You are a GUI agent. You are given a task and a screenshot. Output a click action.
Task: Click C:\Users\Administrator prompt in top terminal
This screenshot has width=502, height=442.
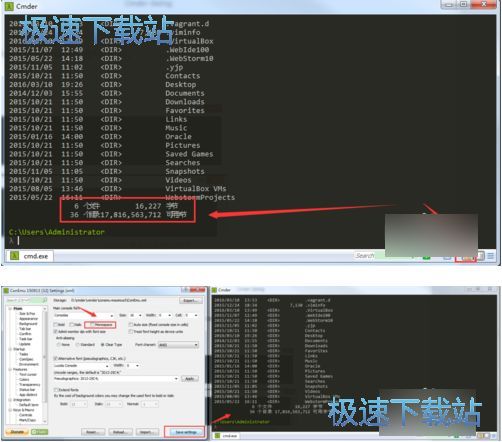point(57,232)
